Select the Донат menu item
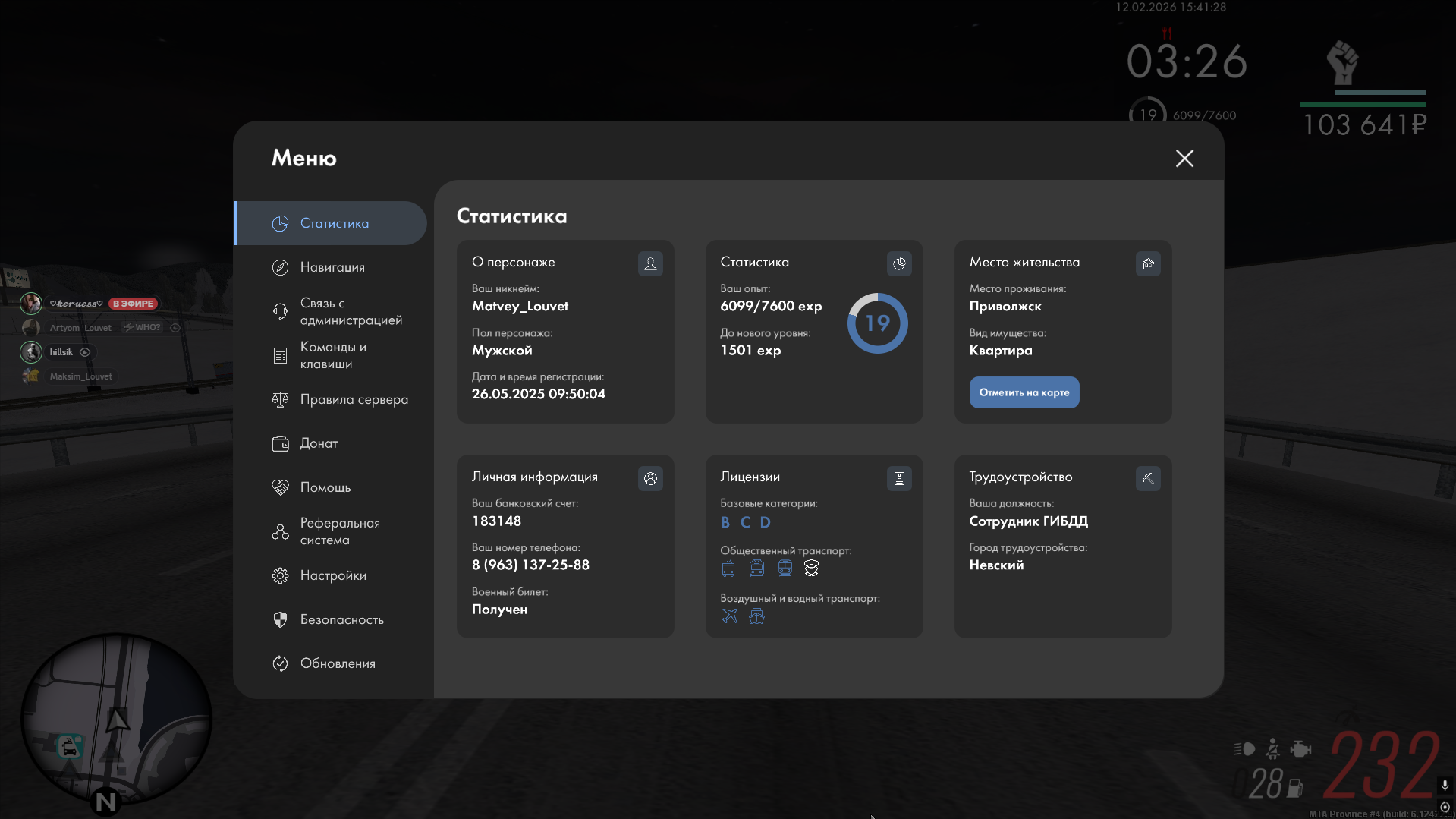This screenshot has height=819, width=1456. click(x=319, y=443)
